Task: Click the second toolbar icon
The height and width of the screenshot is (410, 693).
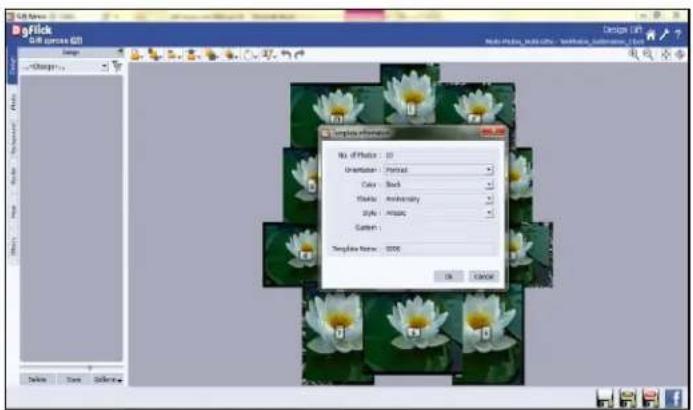Action: pyautogui.click(x=155, y=55)
